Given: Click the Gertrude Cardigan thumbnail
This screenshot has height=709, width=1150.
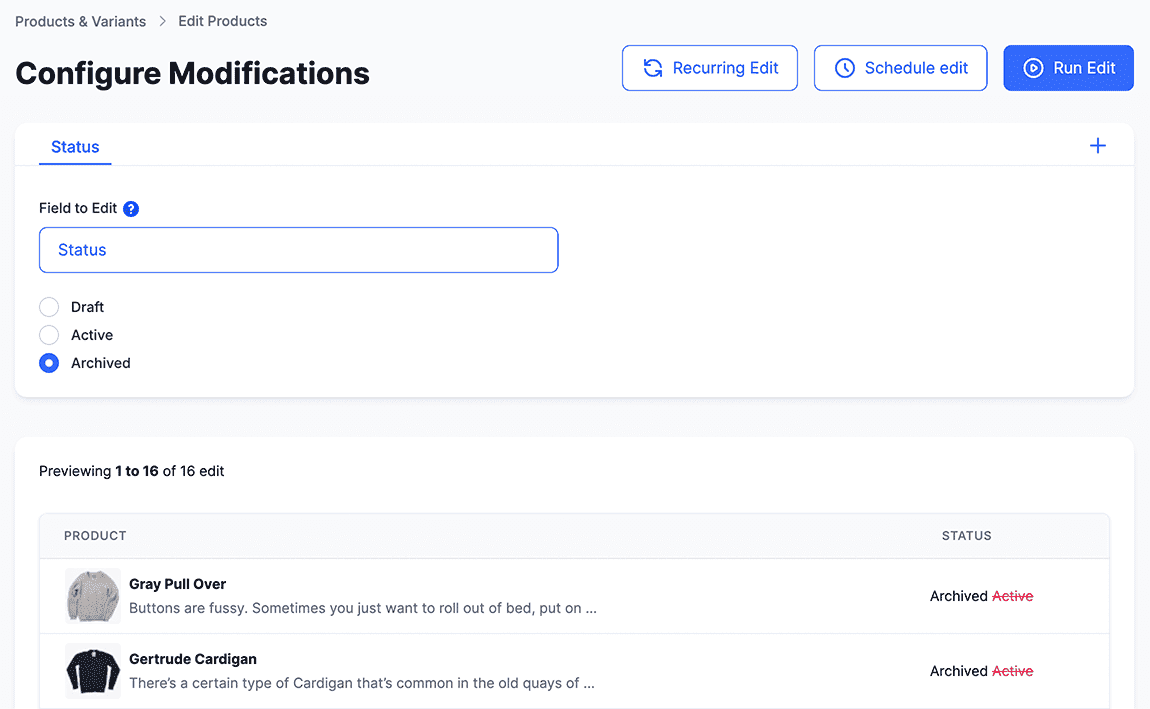Looking at the screenshot, I should [x=92, y=671].
